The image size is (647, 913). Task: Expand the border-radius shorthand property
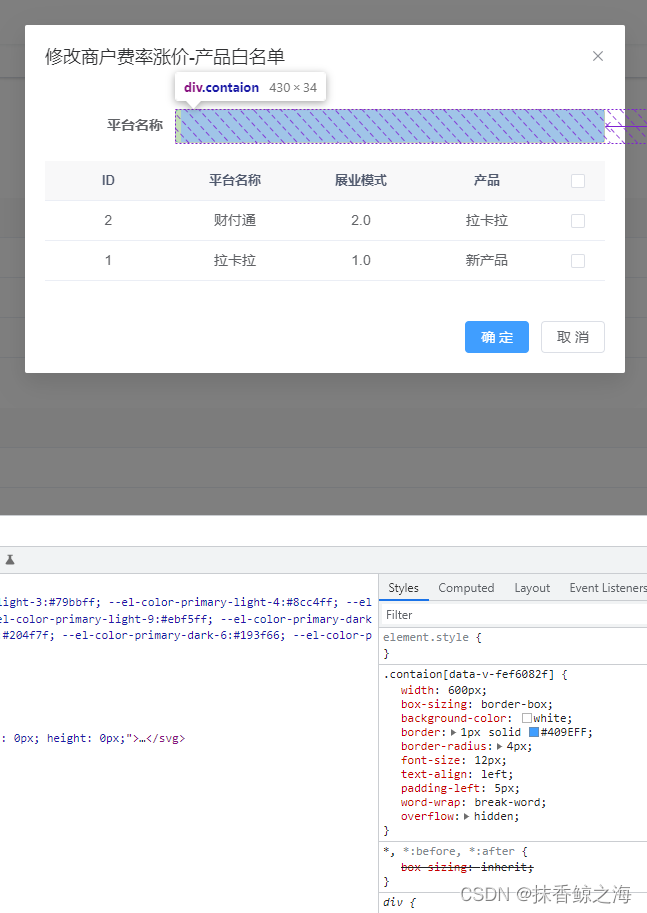pos(499,746)
